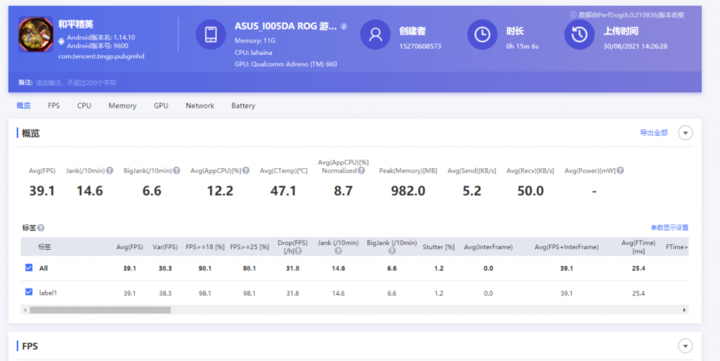This screenshot has width=720, height=361.
Task: Collapse the 概览 section with round arrow
Action: coord(685,133)
